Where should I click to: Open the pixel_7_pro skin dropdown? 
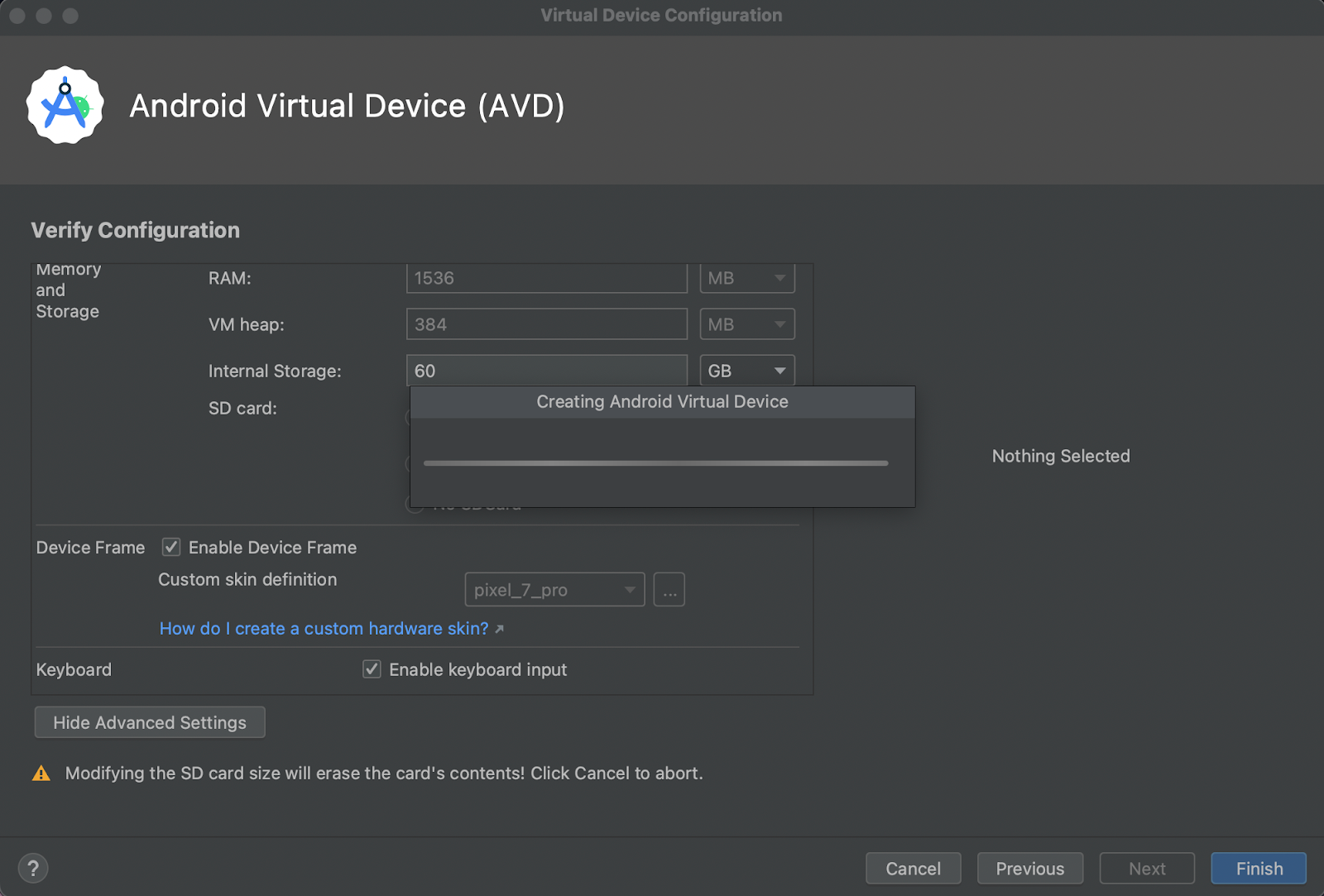554,590
